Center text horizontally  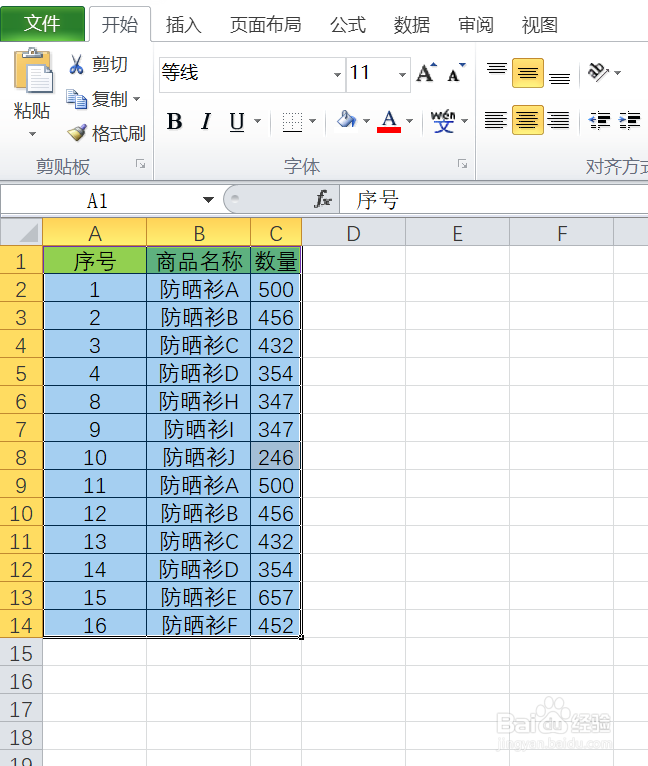click(528, 120)
